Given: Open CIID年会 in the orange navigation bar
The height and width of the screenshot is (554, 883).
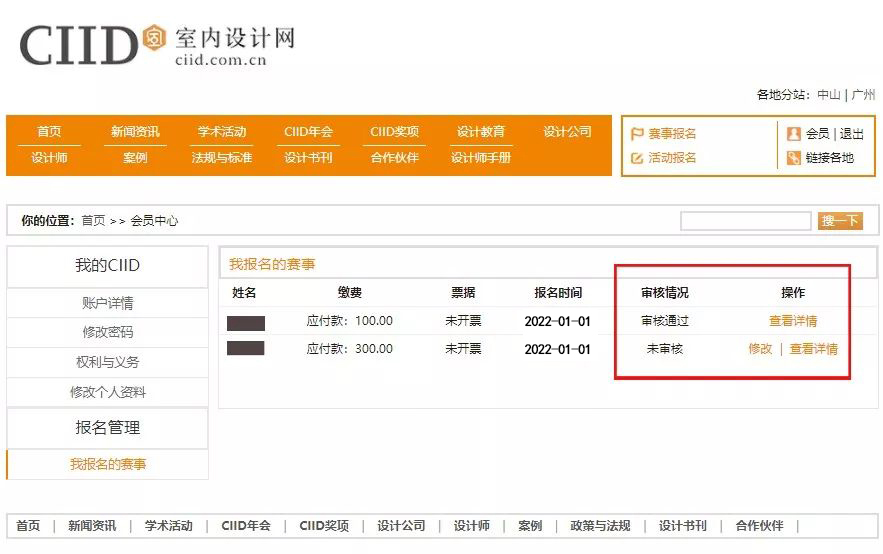Looking at the screenshot, I should [308, 132].
